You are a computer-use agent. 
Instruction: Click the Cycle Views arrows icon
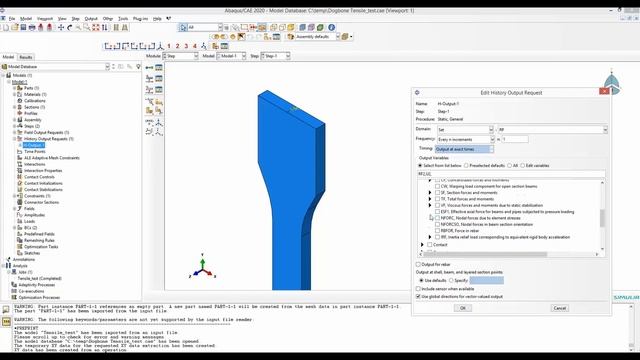click(x=104, y=27)
